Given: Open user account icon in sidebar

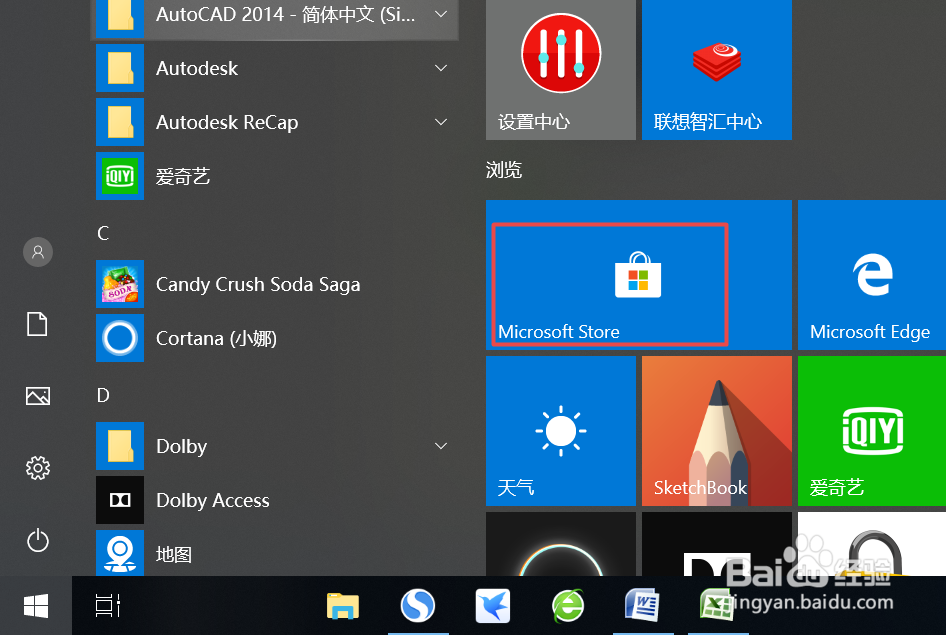Looking at the screenshot, I should (37, 251).
